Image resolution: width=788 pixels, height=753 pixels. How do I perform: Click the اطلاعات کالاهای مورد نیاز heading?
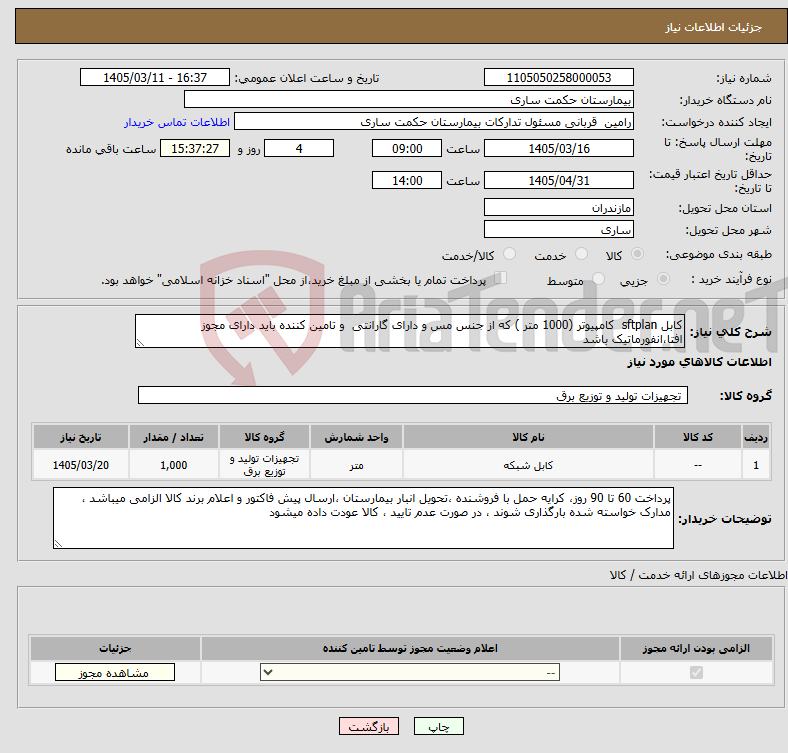pyautogui.click(x=699, y=362)
